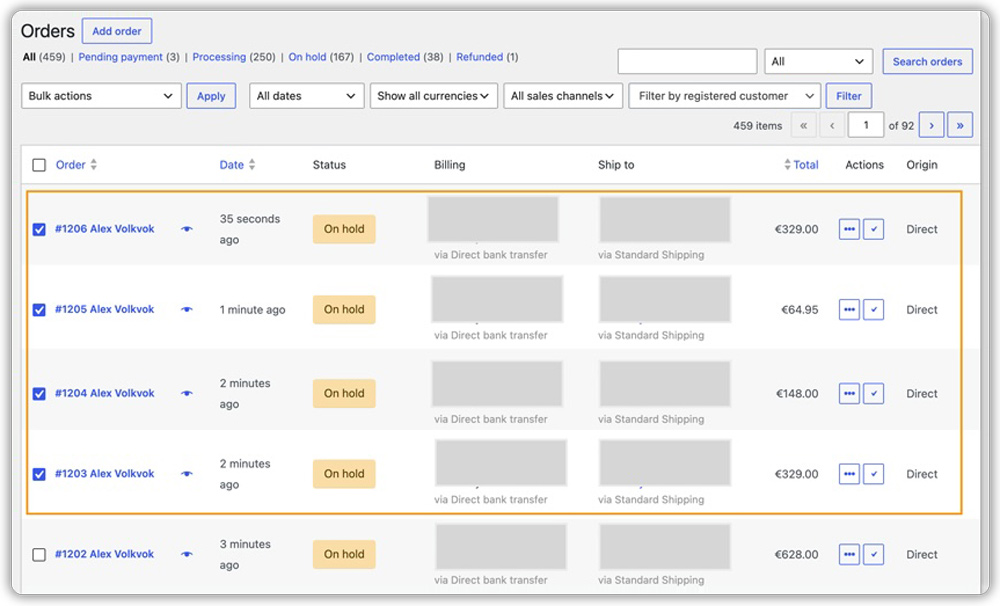Go to the first orders page
This screenshot has height=606, width=1000.
804,125
